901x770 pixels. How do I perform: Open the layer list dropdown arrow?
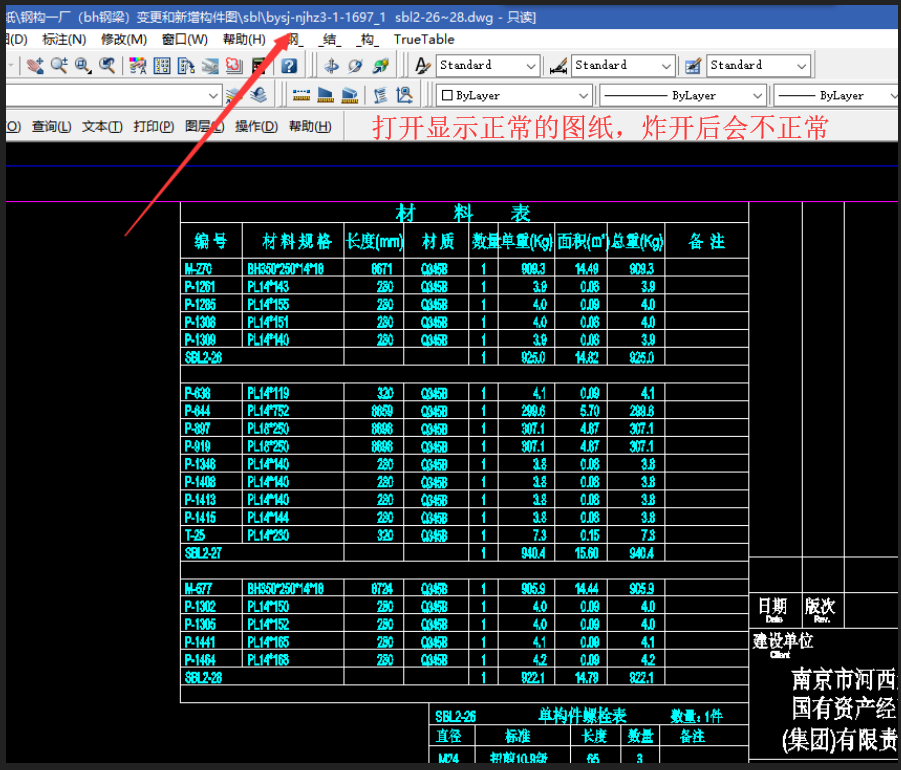click(213, 95)
